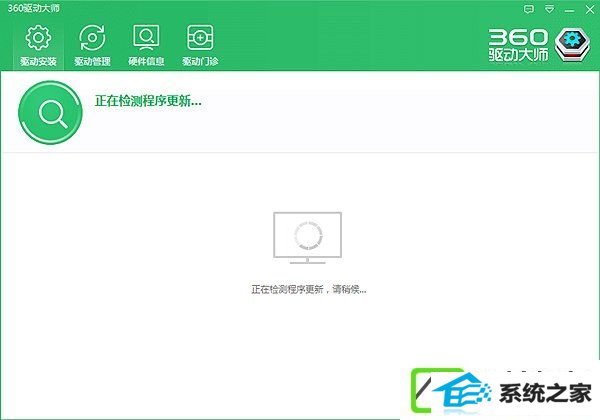Open the title bar dropdown menu icon

tap(549, 9)
